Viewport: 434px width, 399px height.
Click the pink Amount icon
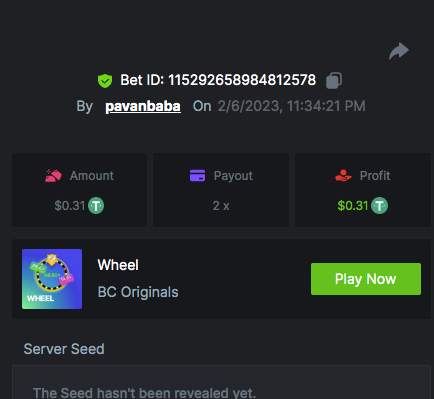[53, 176]
